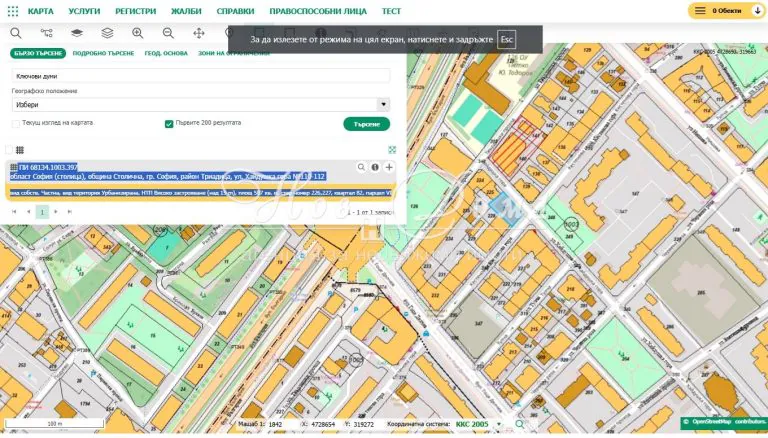This screenshot has width=768, height=438.
Task: Switch to 'Подробно търсене' tab
Action: (102, 52)
